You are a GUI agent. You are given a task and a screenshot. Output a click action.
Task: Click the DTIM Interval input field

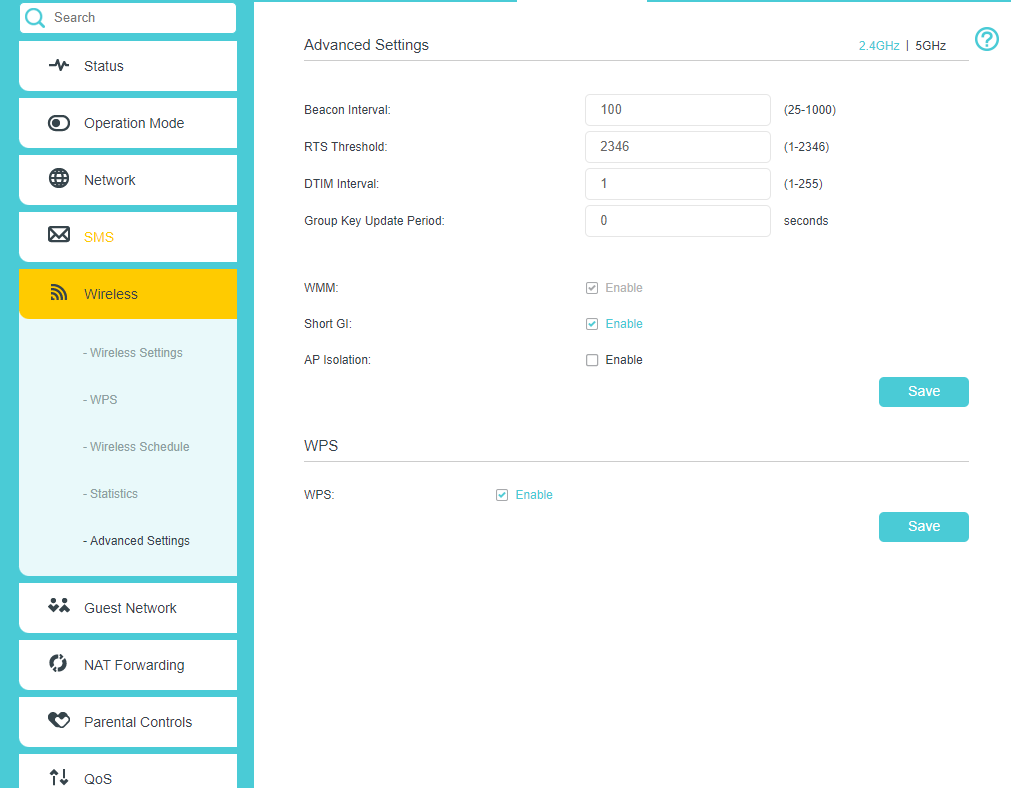click(678, 184)
